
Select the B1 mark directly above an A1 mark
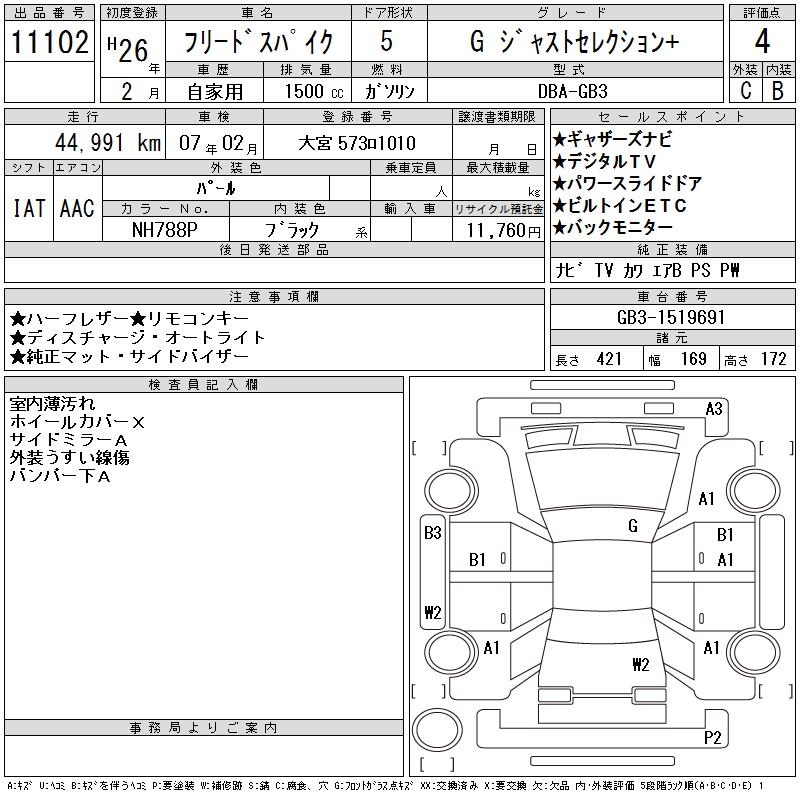725,535
